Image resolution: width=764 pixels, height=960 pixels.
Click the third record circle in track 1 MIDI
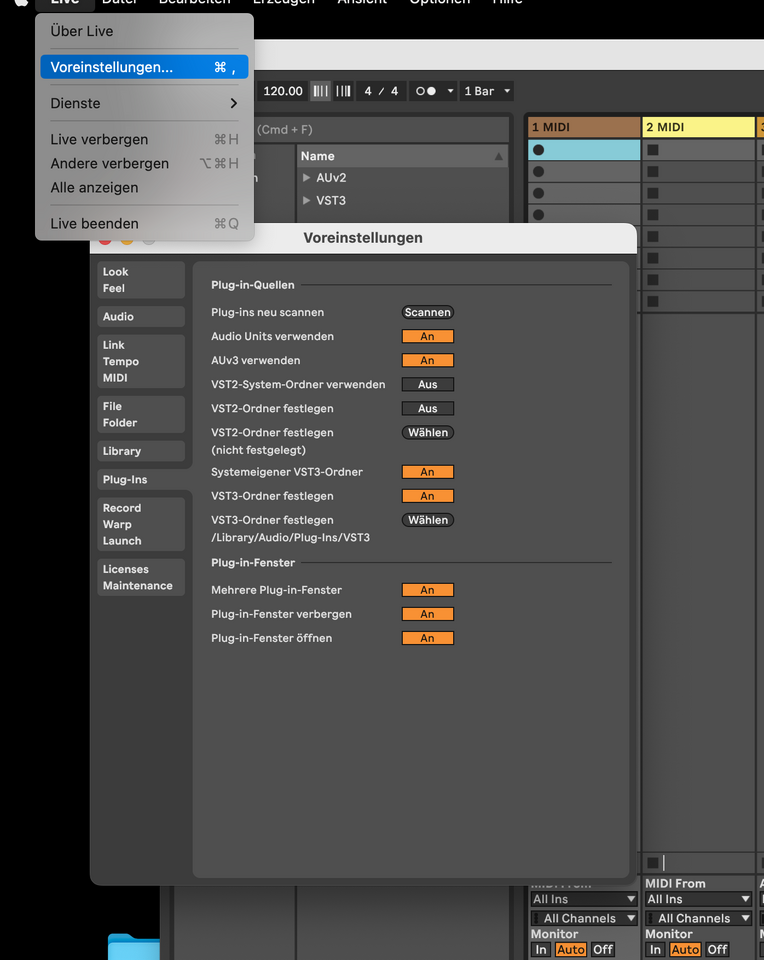538,193
